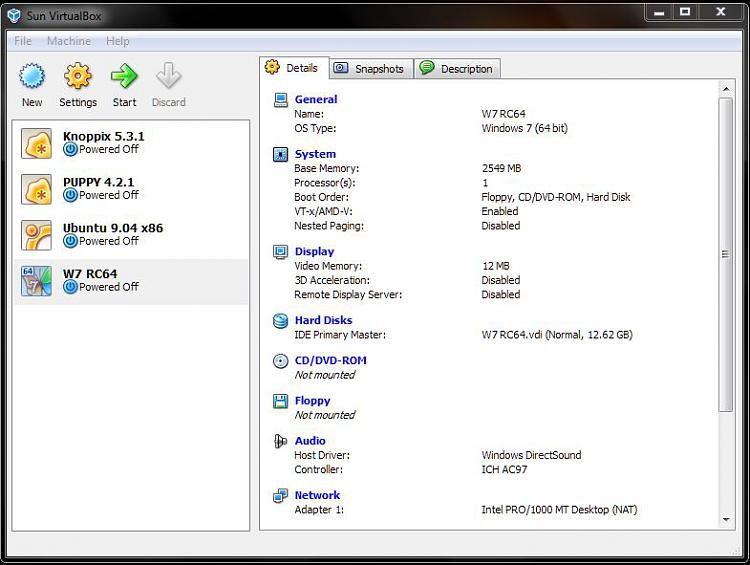This screenshot has width=750, height=565.
Task: Start the VM with green arrow
Action: 124,76
